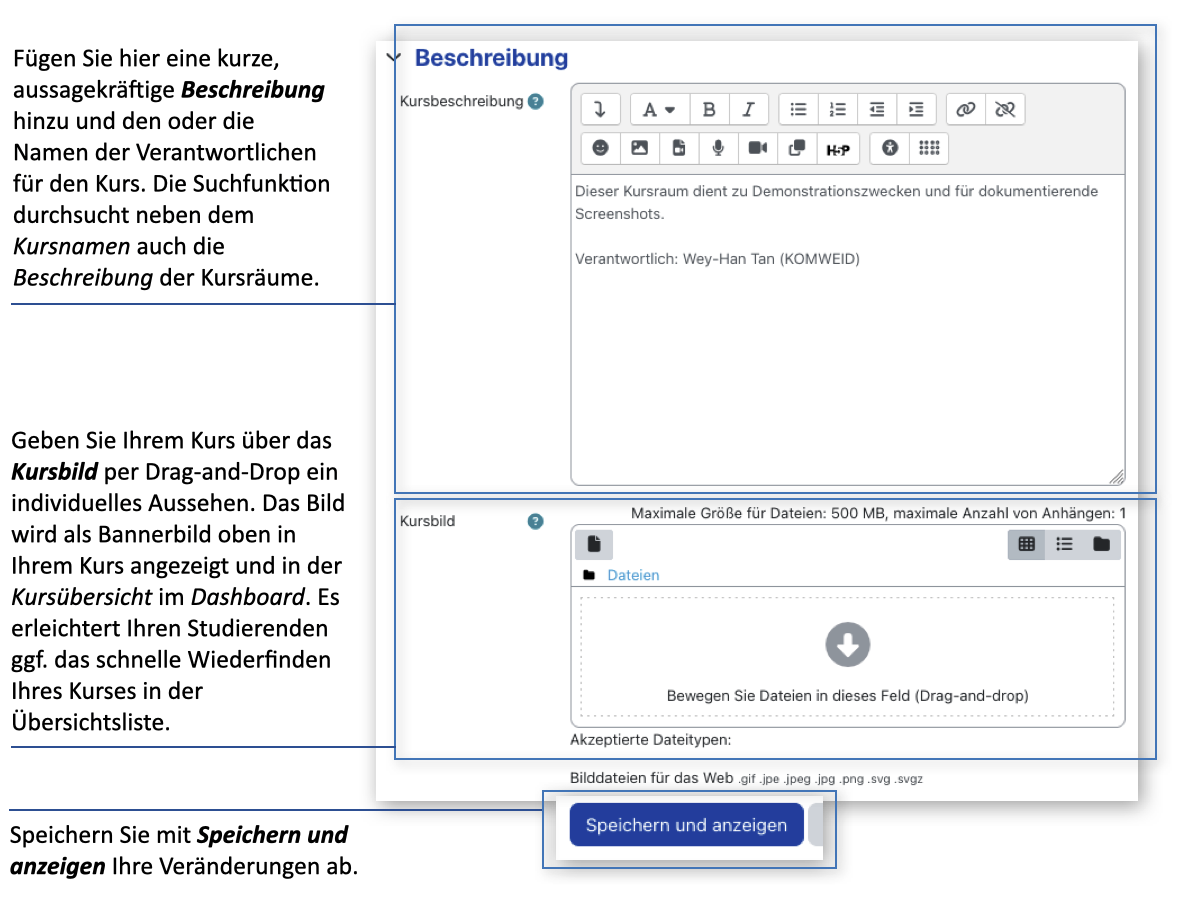Open the screenreader helper grid icon
Viewport: 1177px width, 899px height.
point(929,148)
